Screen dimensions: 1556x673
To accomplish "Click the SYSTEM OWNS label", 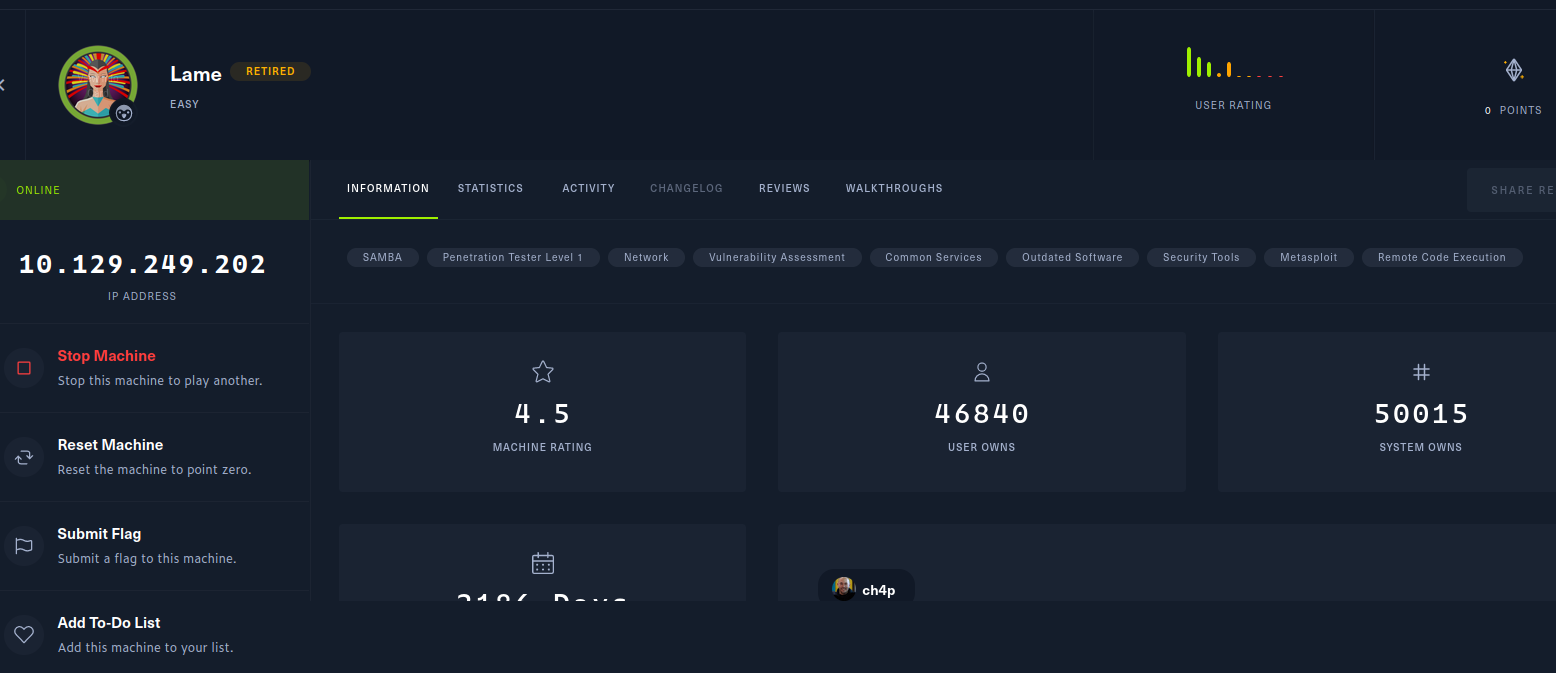I will (1421, 447).
